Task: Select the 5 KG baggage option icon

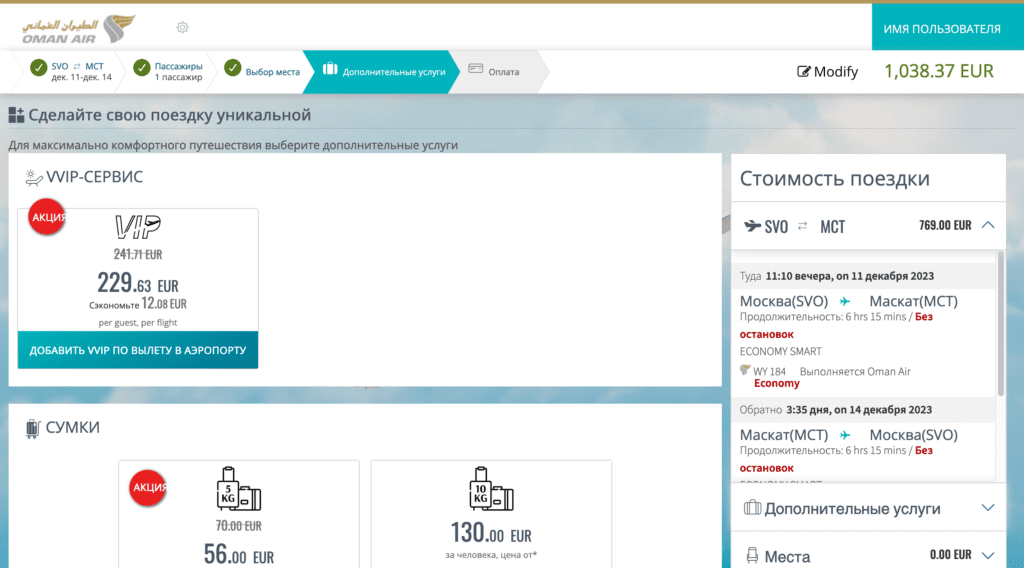Action: point(238,488)
